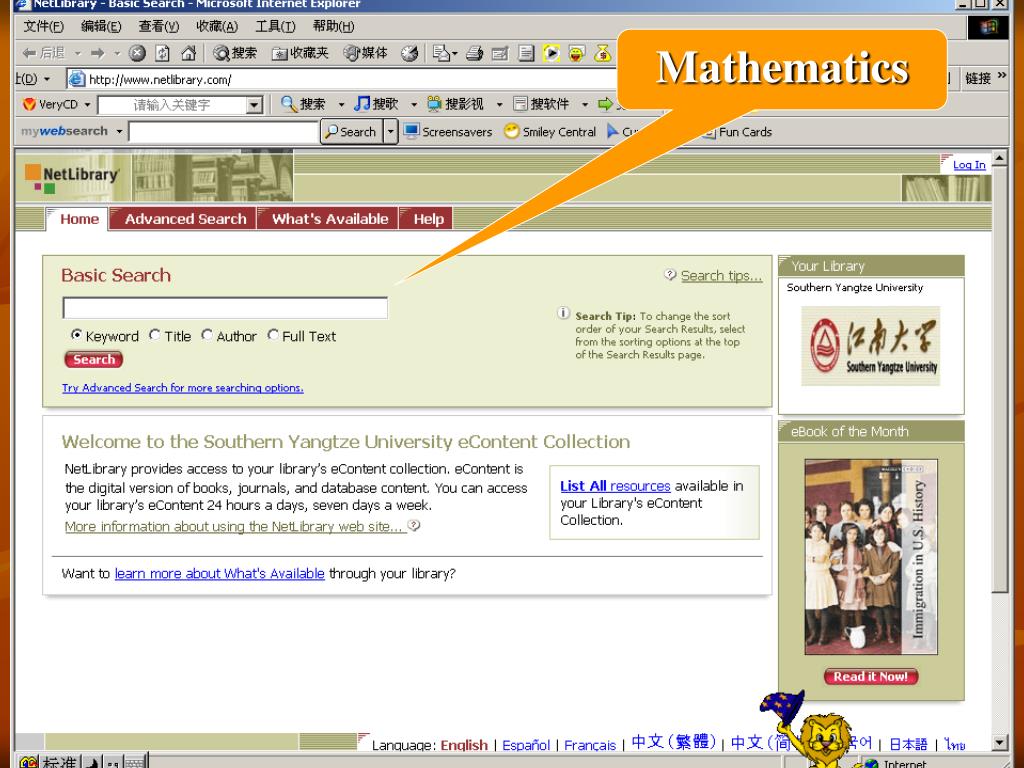The height and width of the screenshot is (768, 1024).
Task: Refresh the page using the Refresh icon
Action: [x=162, y=53]
